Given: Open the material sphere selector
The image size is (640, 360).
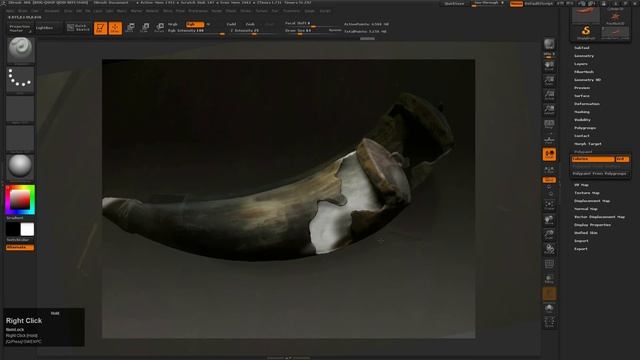Looking at the screenshot, I should pyautogui.click(x=20, y=167).
